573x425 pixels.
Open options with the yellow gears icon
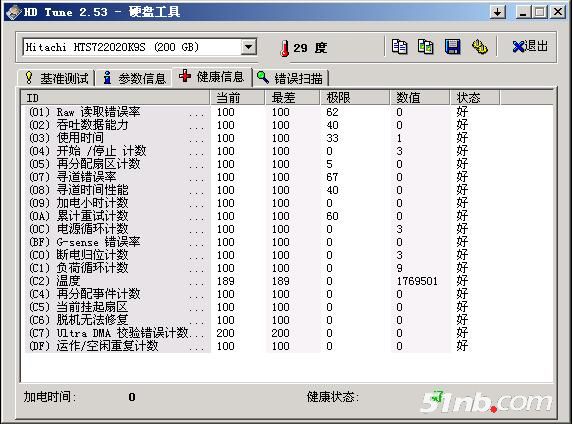pyautogui.click(x=479, y=47)
